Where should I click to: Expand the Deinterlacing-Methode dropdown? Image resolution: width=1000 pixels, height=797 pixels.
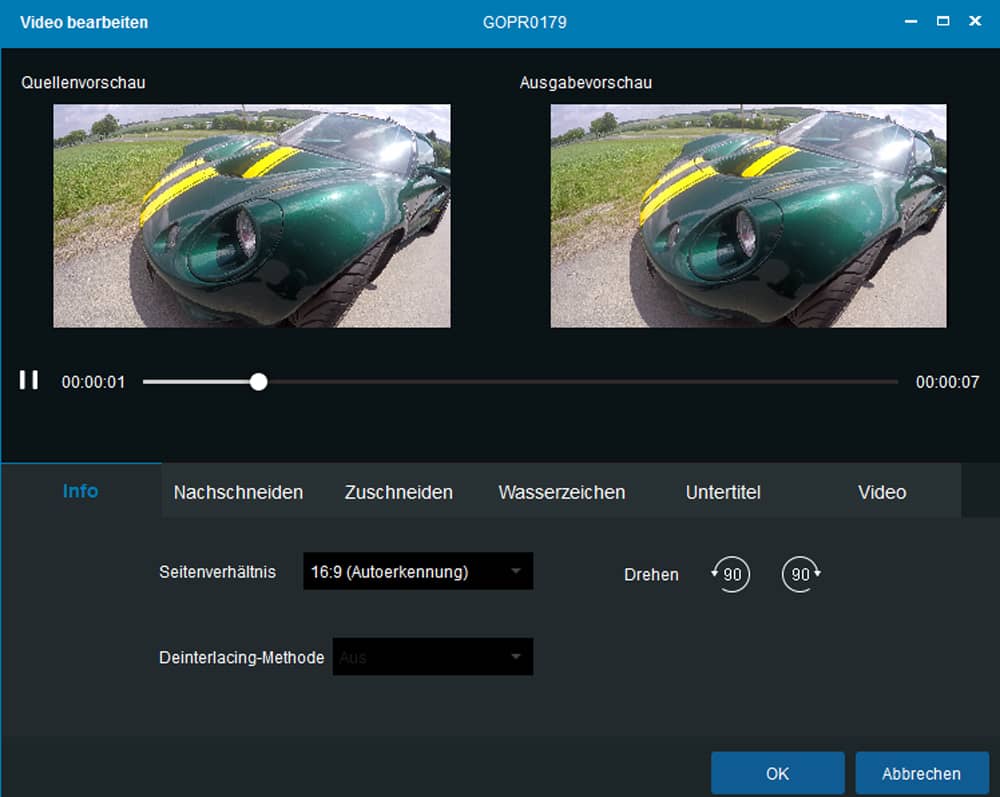coord(432,657)
